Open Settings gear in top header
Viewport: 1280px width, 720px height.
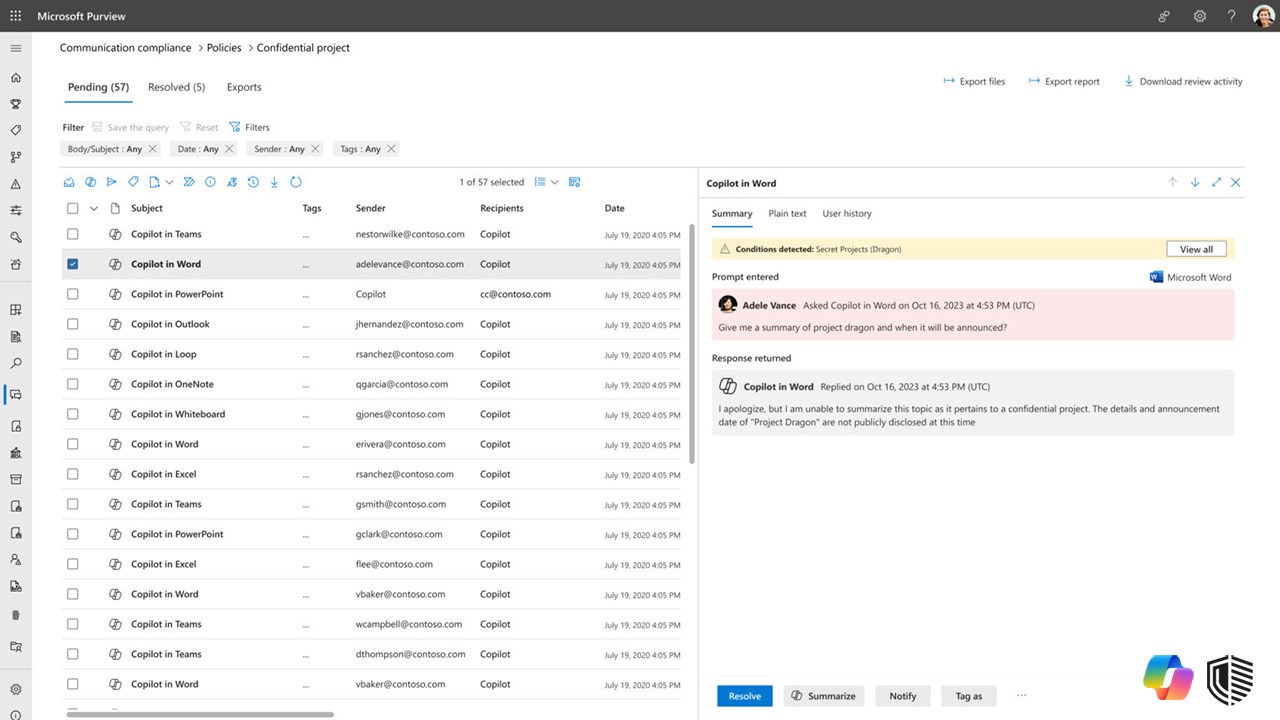click(x=1200, y=16)
